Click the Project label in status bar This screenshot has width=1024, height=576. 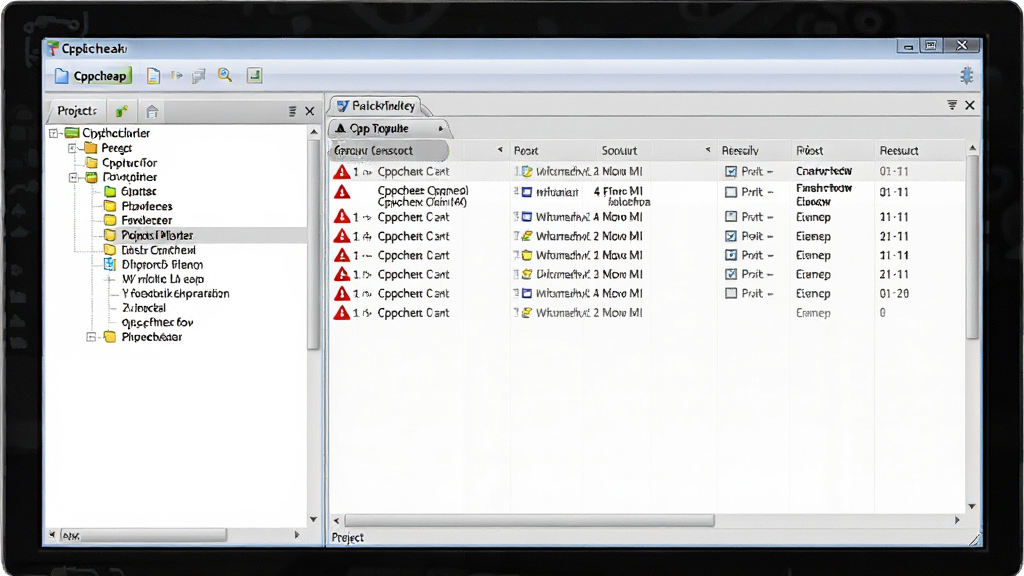[x=347, y=537]
